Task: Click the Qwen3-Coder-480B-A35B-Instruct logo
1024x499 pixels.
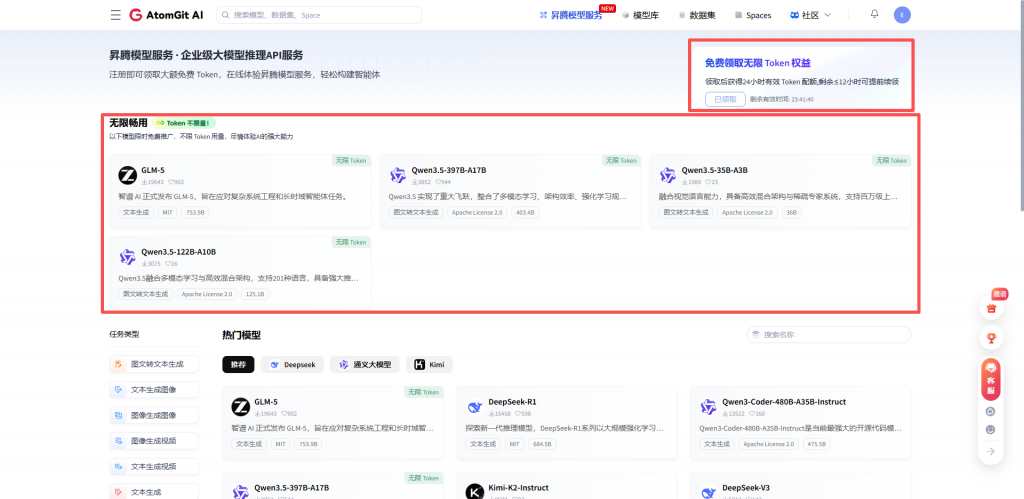Action: (709, 407)
